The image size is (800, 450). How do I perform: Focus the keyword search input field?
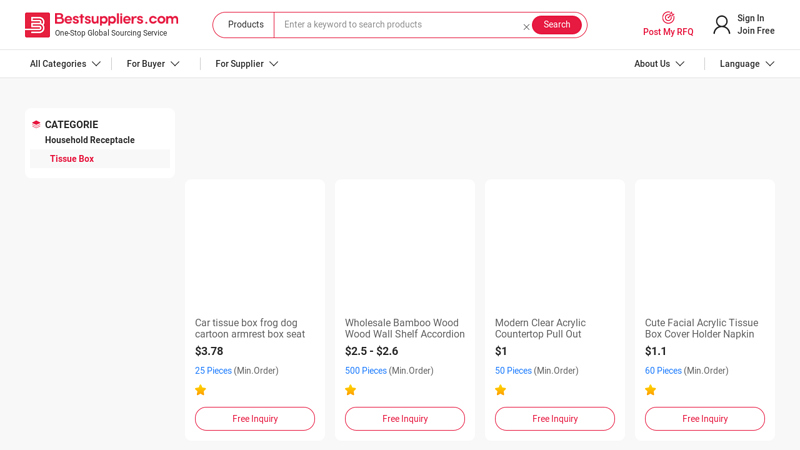point(398,24)
